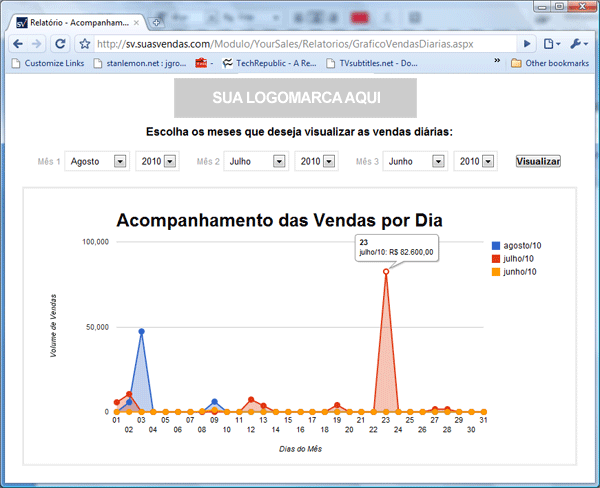Image resolution: width=600 pixels, height=488 pixels.
Task: Open the TechRepublic bookmark
Action: (x=270, y=63)
